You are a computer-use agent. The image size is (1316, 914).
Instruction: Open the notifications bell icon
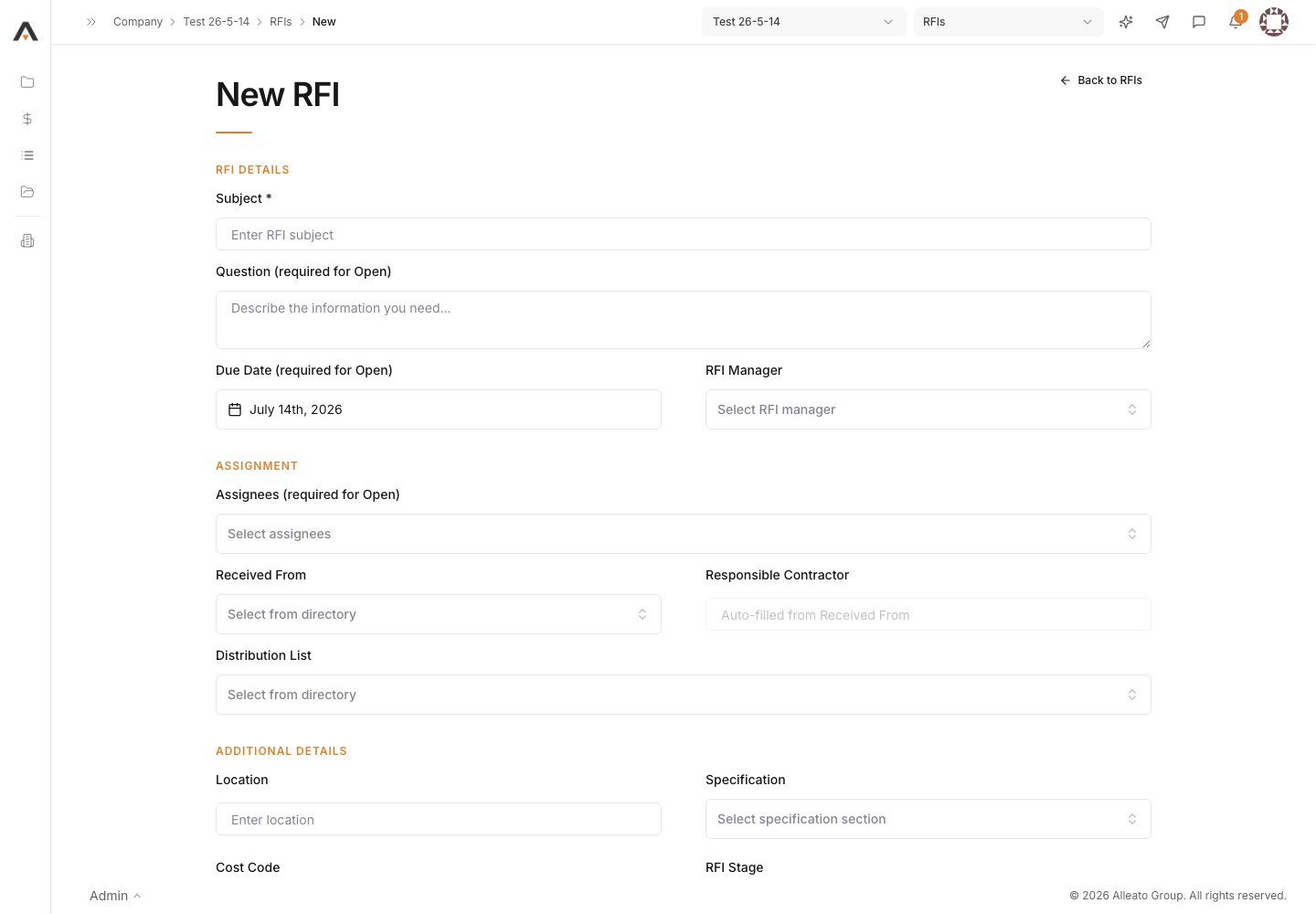pyautogui.click(x=1236, y=22)
